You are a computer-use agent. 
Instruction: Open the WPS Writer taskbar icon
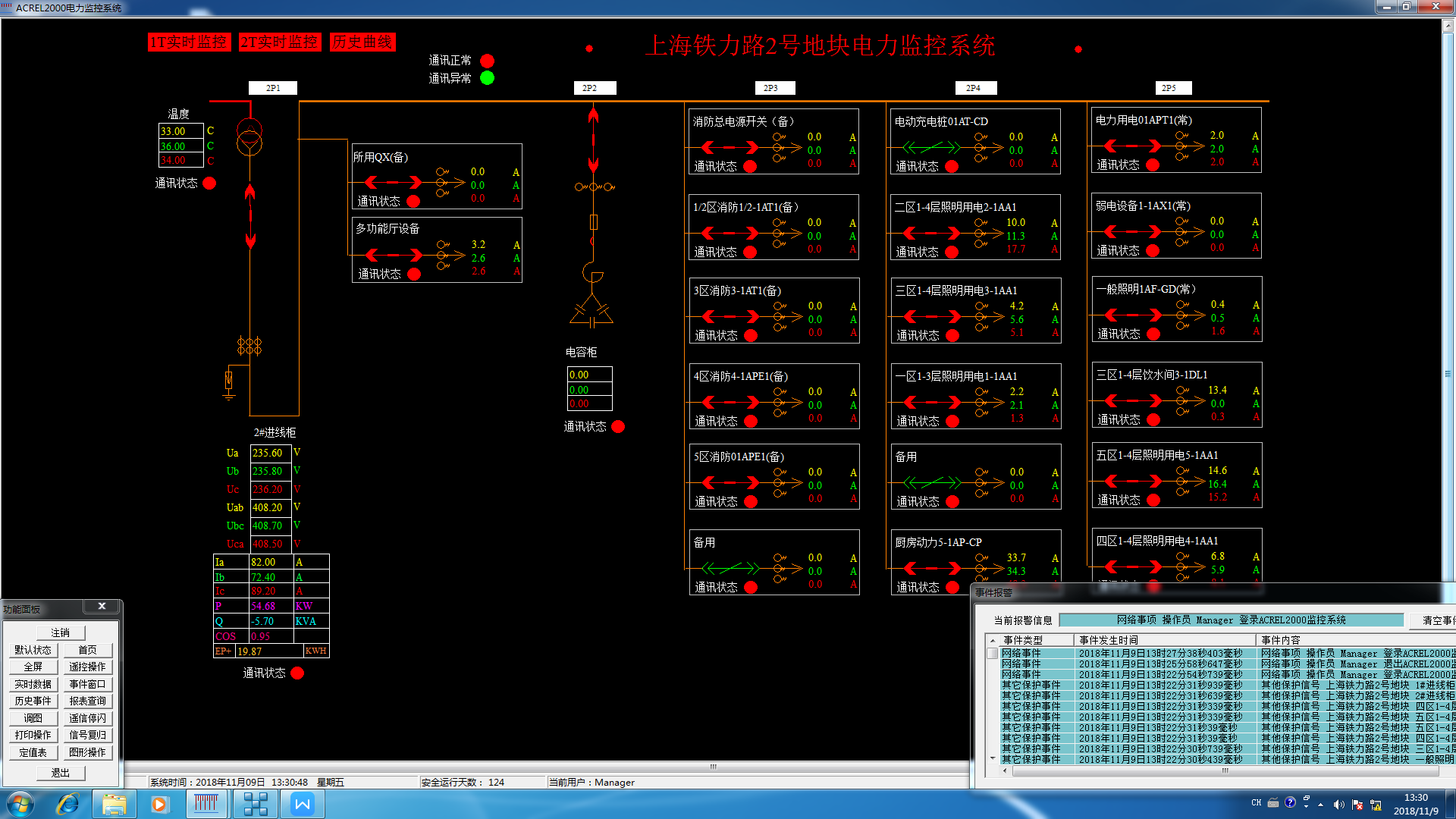coord(303,804)
